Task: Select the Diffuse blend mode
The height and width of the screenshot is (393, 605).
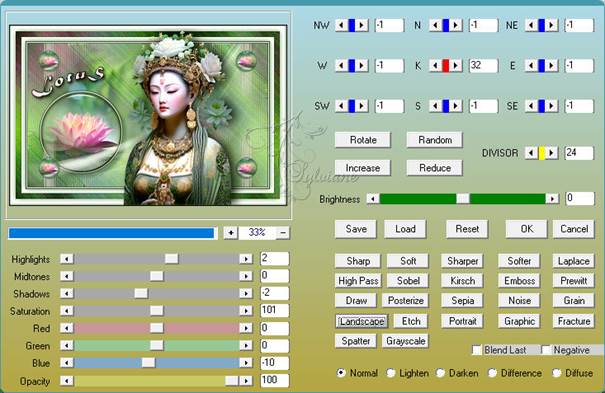Action: [556, 373]
